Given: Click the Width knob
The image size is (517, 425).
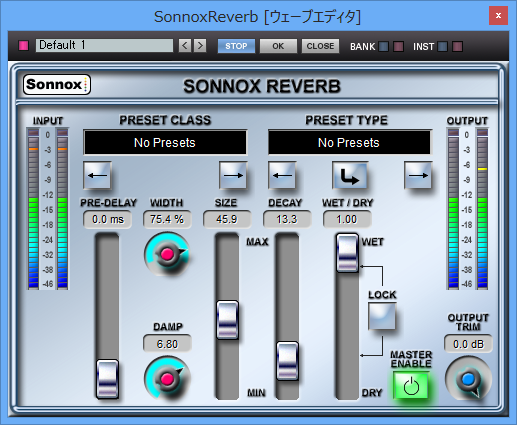Looking at the screenshot, I should point(167,254).
